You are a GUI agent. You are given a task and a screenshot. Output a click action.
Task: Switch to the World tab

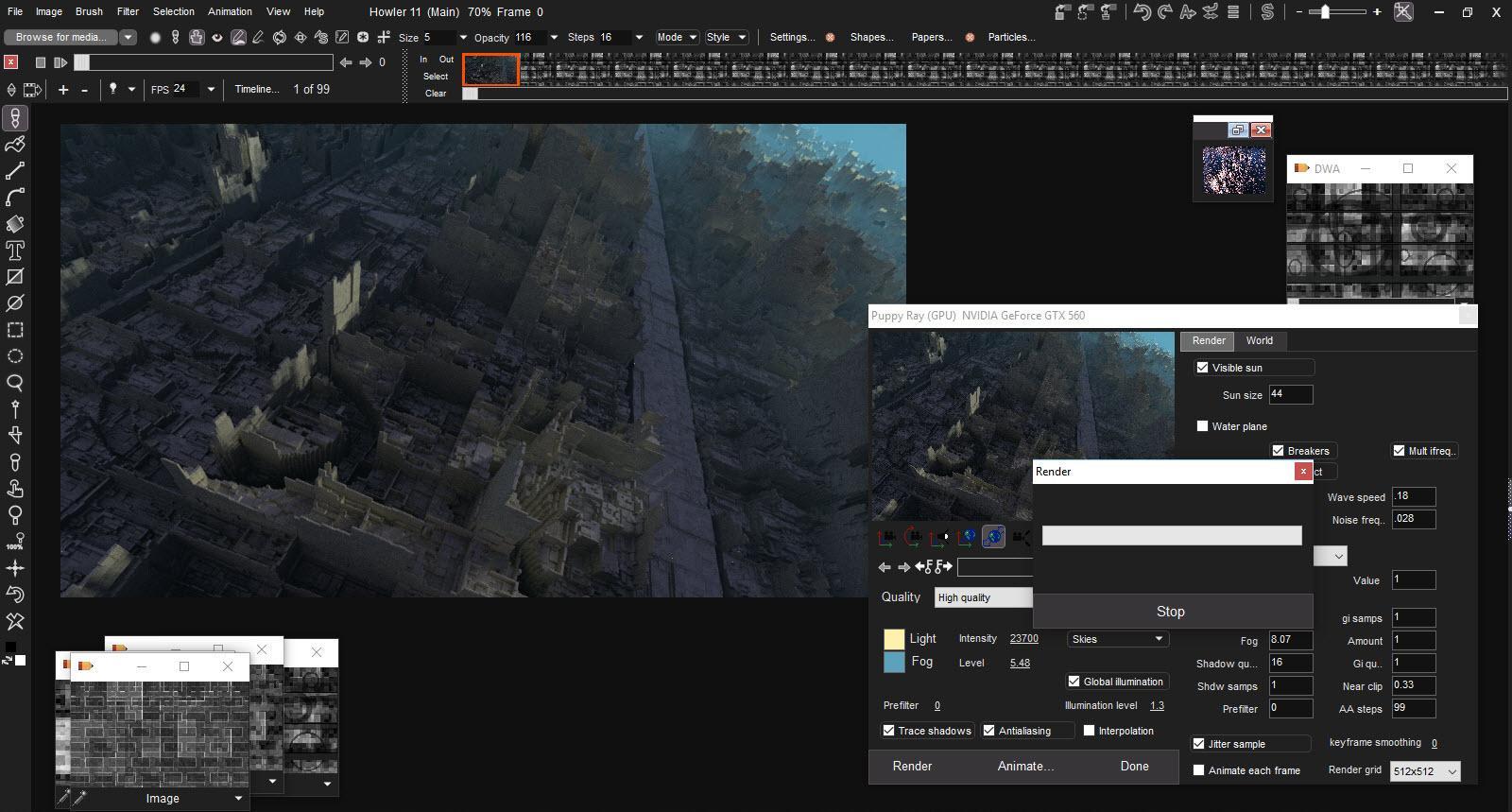point(1259,340)
